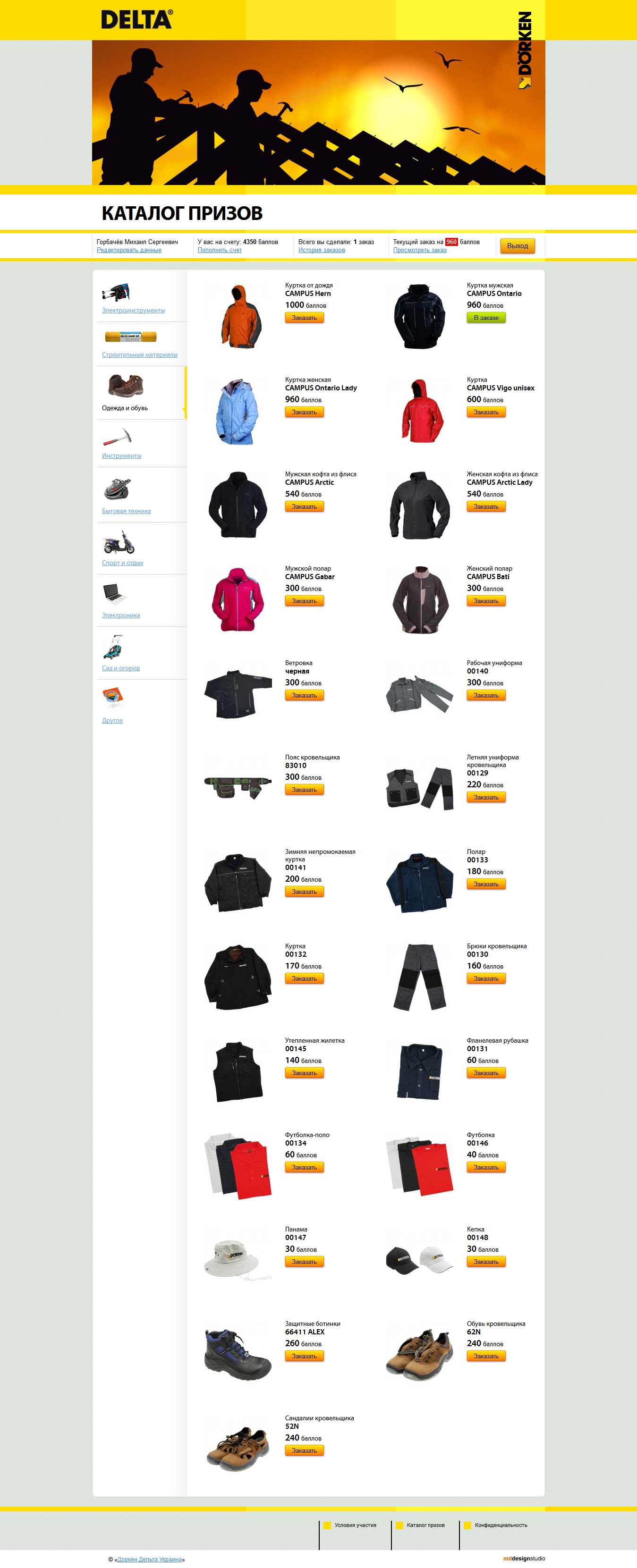Go to Каталог призов in footer
637x1568 pixels.
coord(425,1525)
